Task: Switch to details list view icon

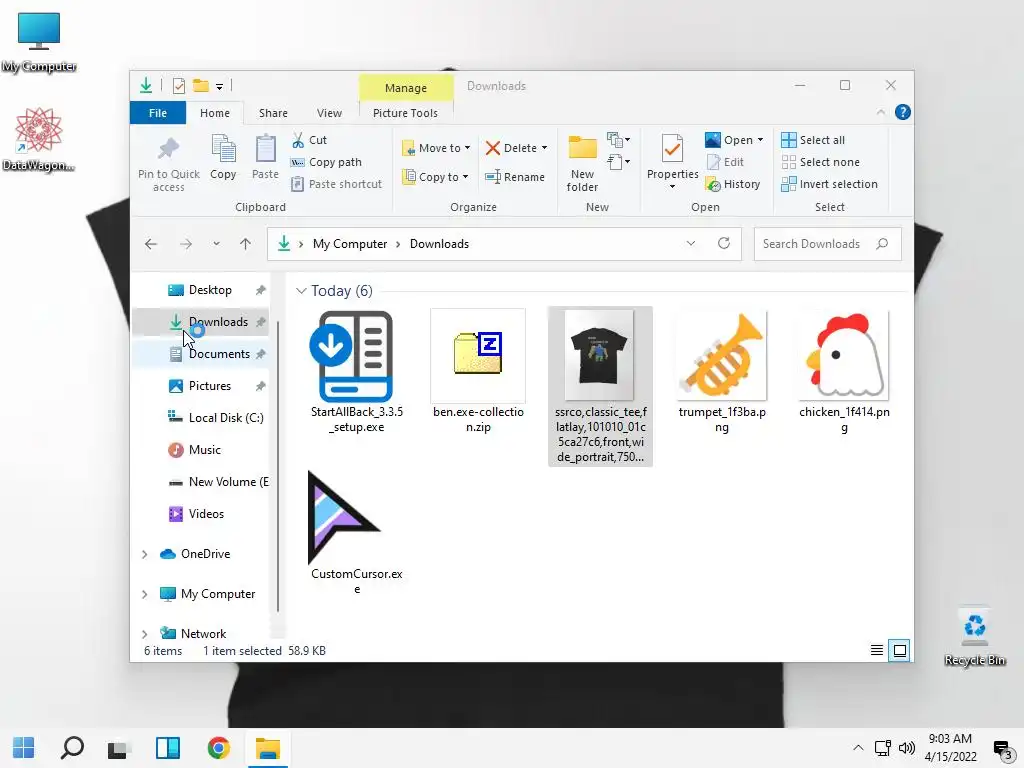Action: (x=876, y=650)
